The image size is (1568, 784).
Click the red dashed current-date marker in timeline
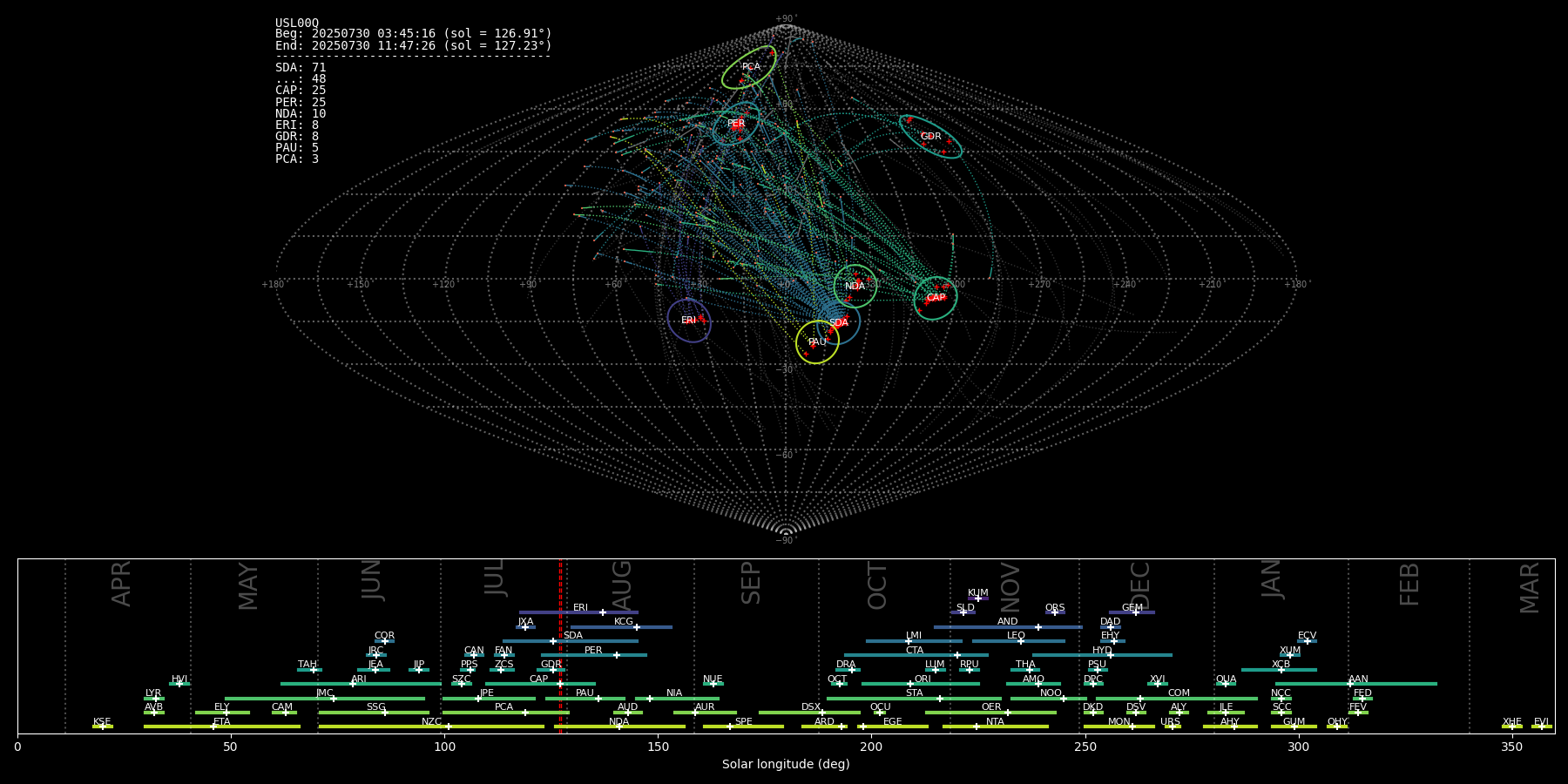tap(560, 645)
